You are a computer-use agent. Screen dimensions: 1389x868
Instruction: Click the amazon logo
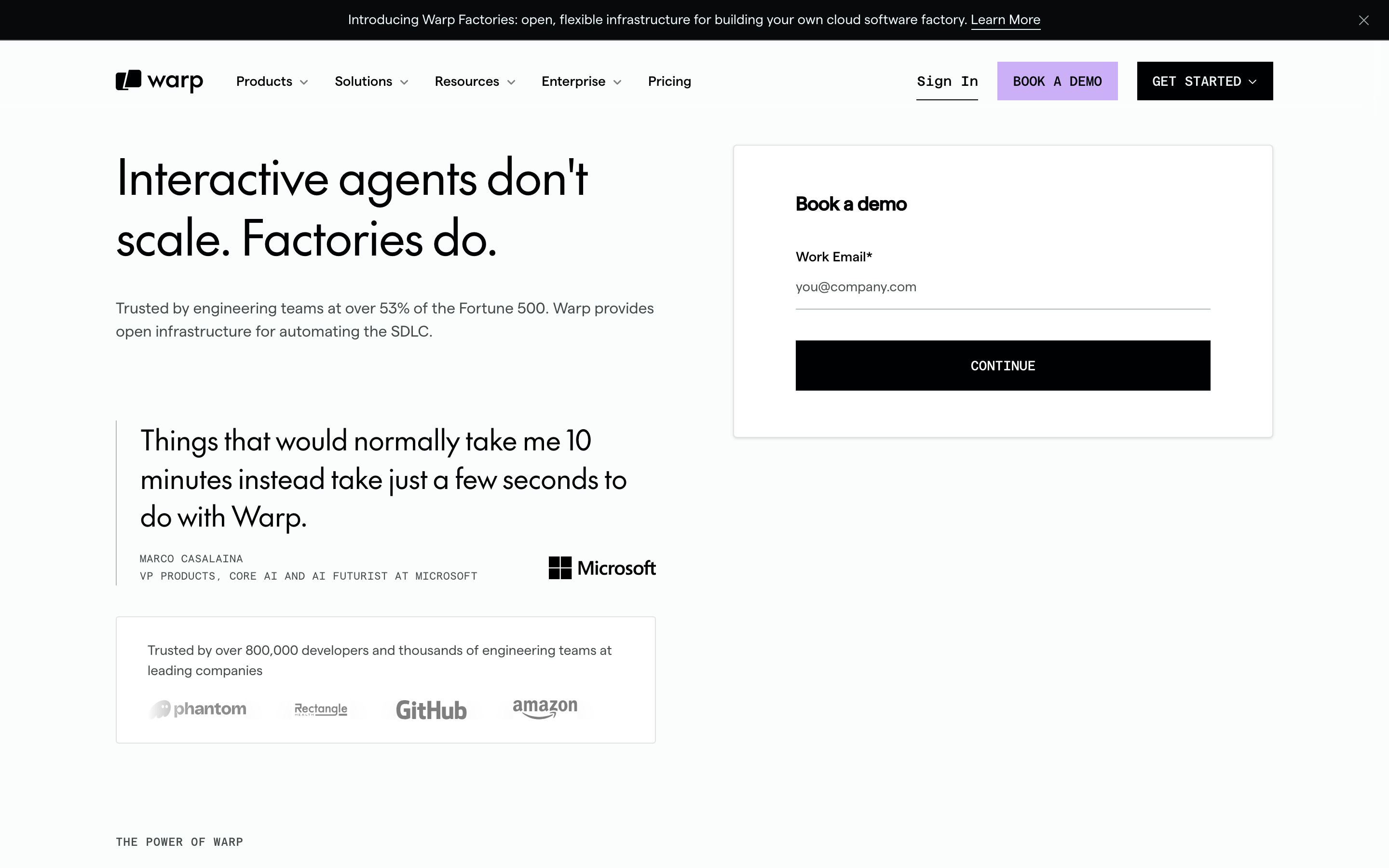tap(545, 708)
